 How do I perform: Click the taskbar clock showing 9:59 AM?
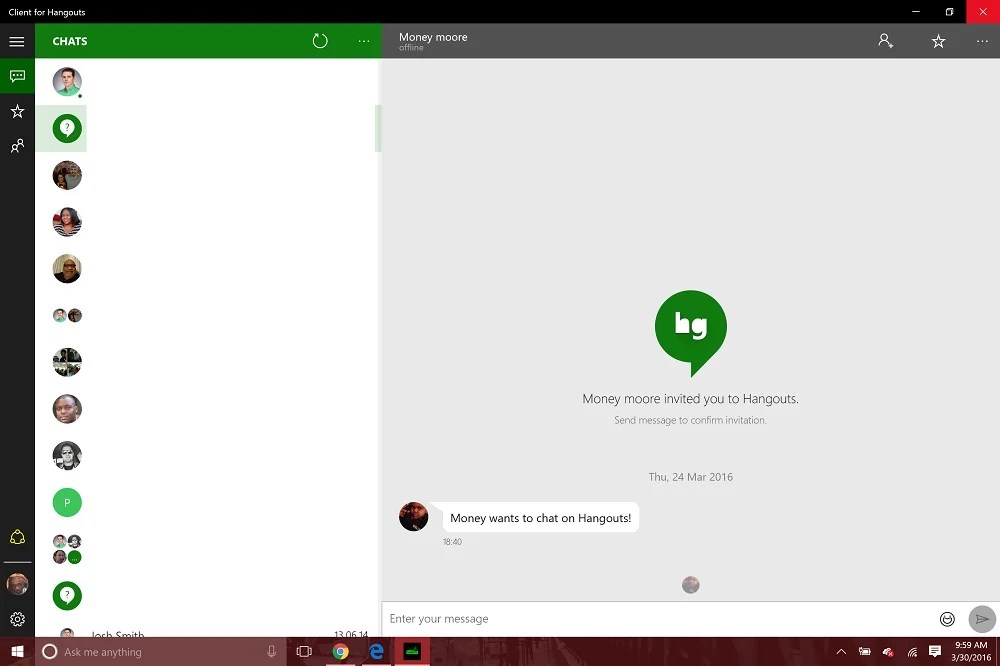pos(971,651)
